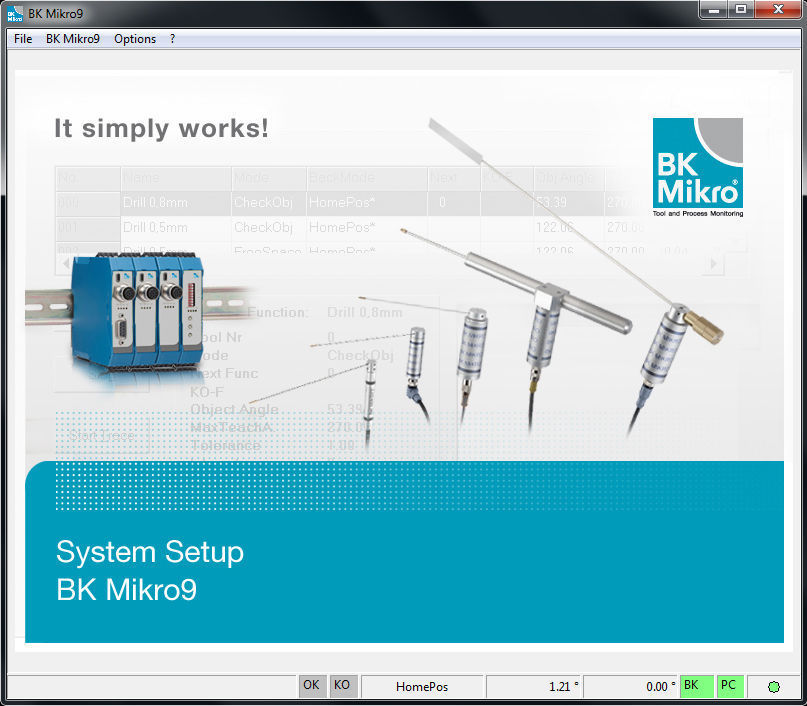The height and width of the screenshot is (706, 807).
Task: Click the HomePos mode field
Action: pos(421,686)
